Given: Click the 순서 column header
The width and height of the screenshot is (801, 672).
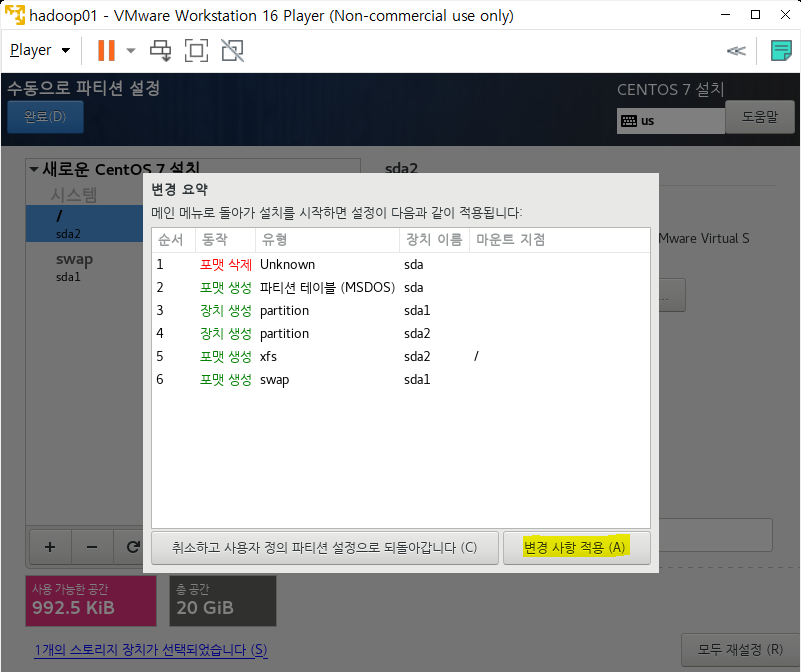Looking at the screenshot, I should coord(173,240).
